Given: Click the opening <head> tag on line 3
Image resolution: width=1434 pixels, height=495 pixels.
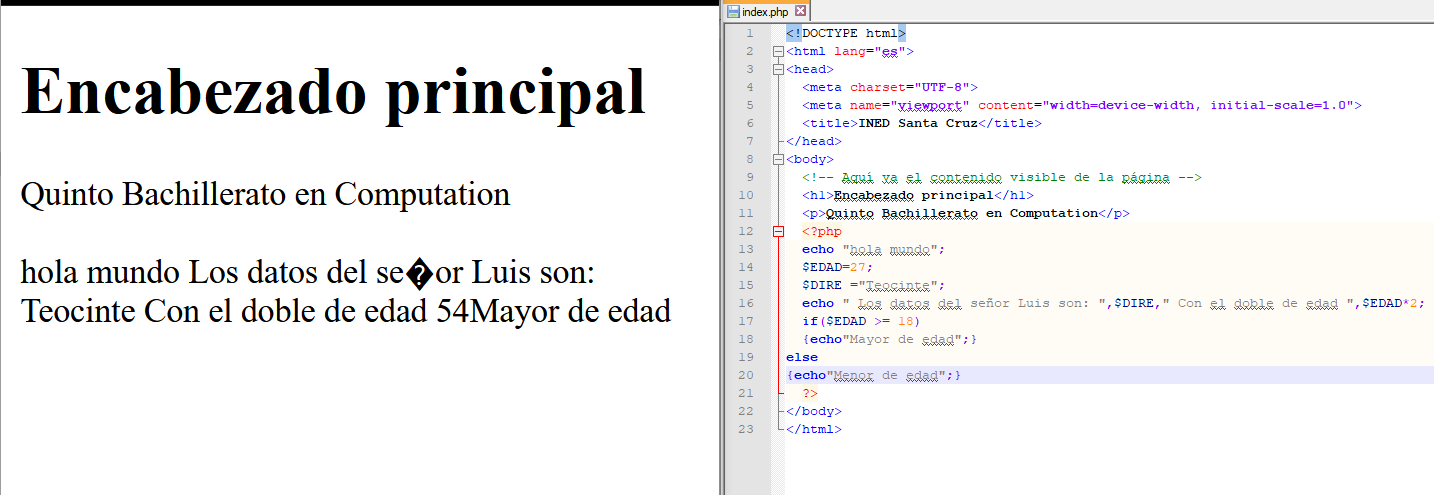Looking at the screenshot, I should pyautogui.click(x=810, y=69).
